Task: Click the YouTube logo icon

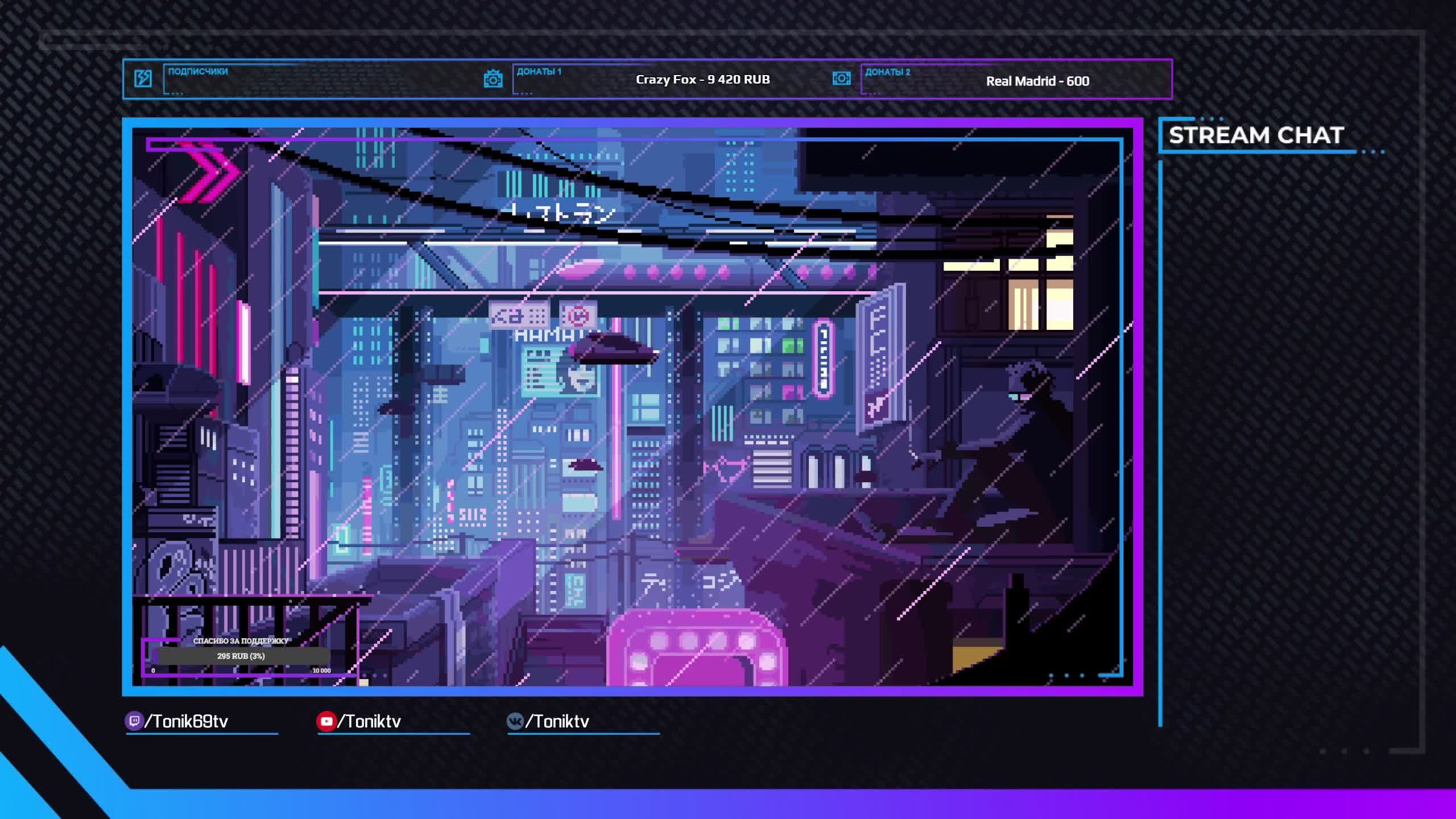Action: 326,721
